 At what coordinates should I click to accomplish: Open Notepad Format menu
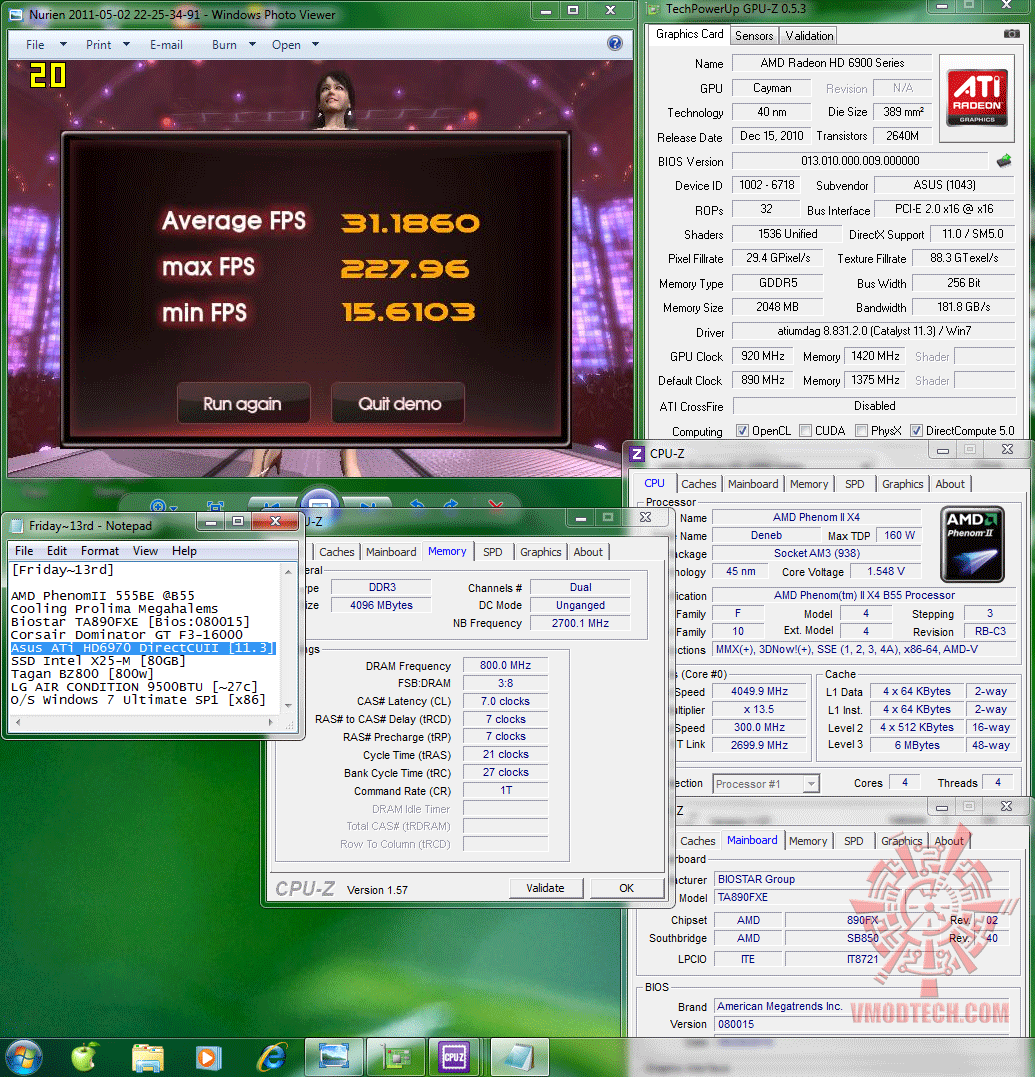(100, 551)
